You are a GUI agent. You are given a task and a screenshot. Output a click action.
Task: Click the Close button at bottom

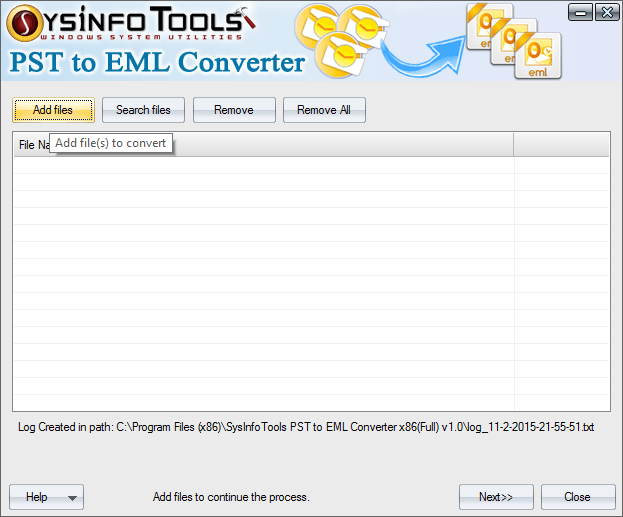578,497
